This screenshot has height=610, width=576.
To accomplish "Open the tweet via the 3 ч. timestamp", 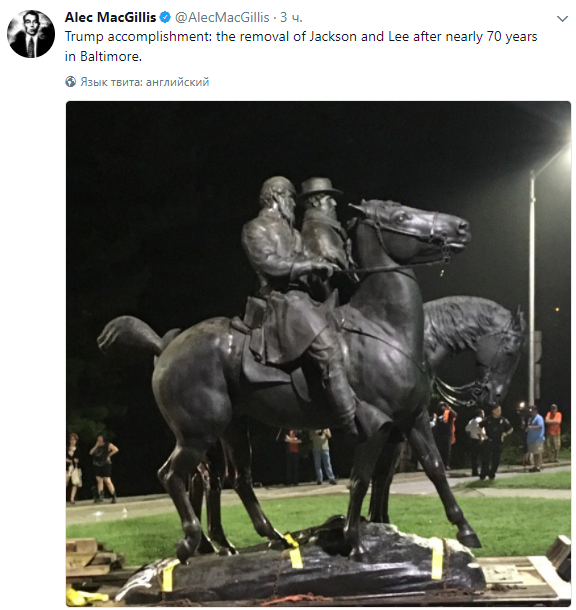I will coord(291,17).
